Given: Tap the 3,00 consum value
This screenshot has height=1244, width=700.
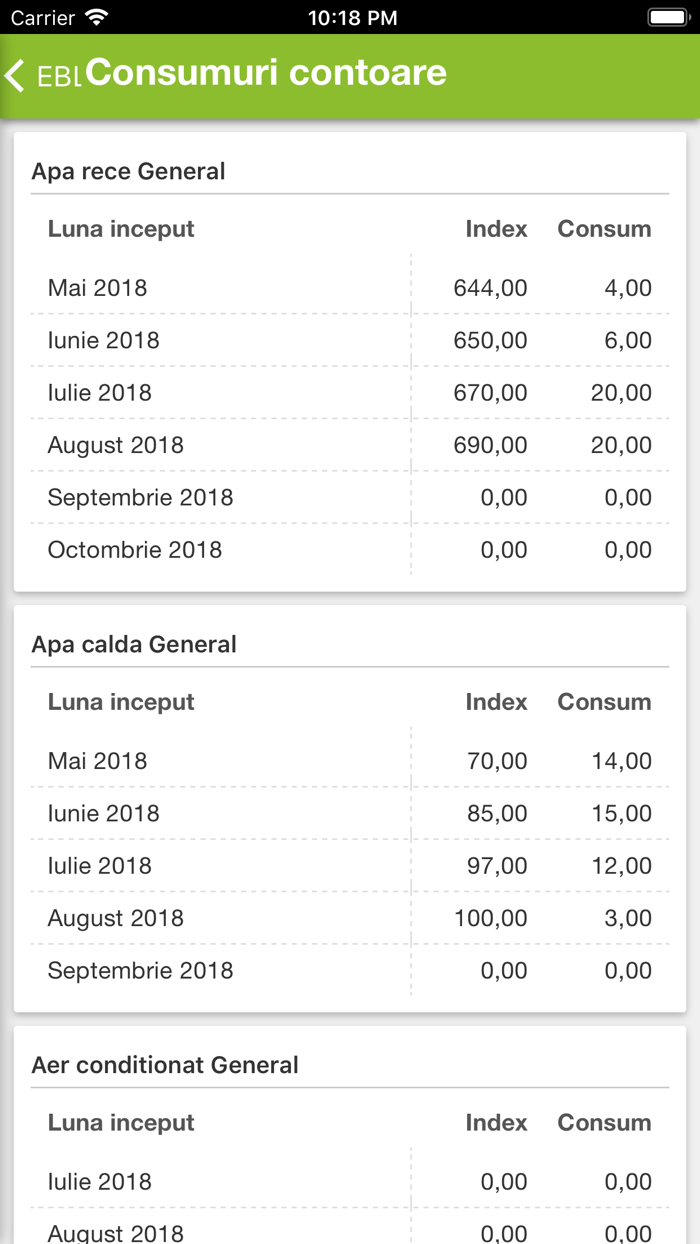Looking at the screenshot, I should [628, 918].
